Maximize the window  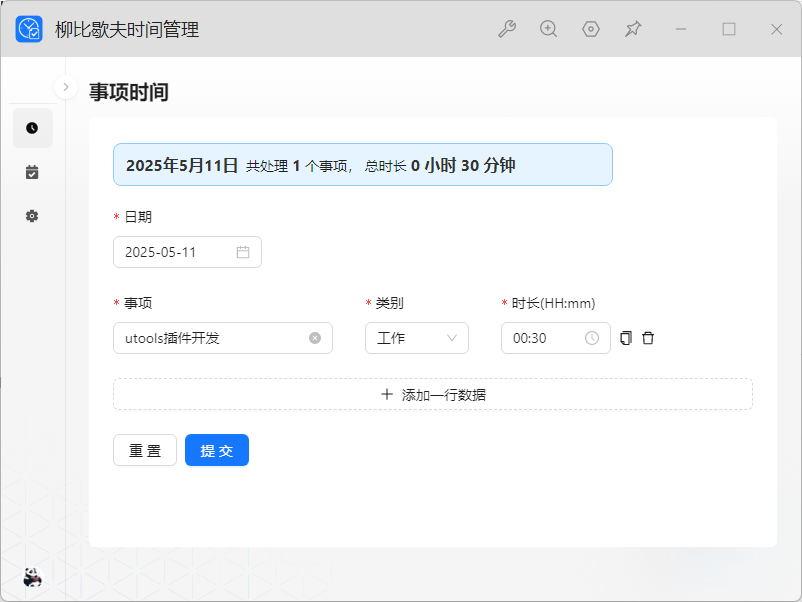tap(729, 29)
